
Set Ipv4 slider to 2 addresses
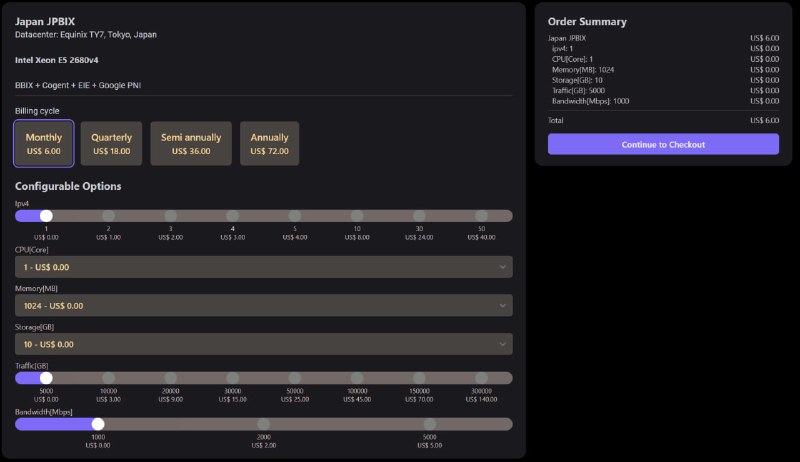click(x=108, y=216)
